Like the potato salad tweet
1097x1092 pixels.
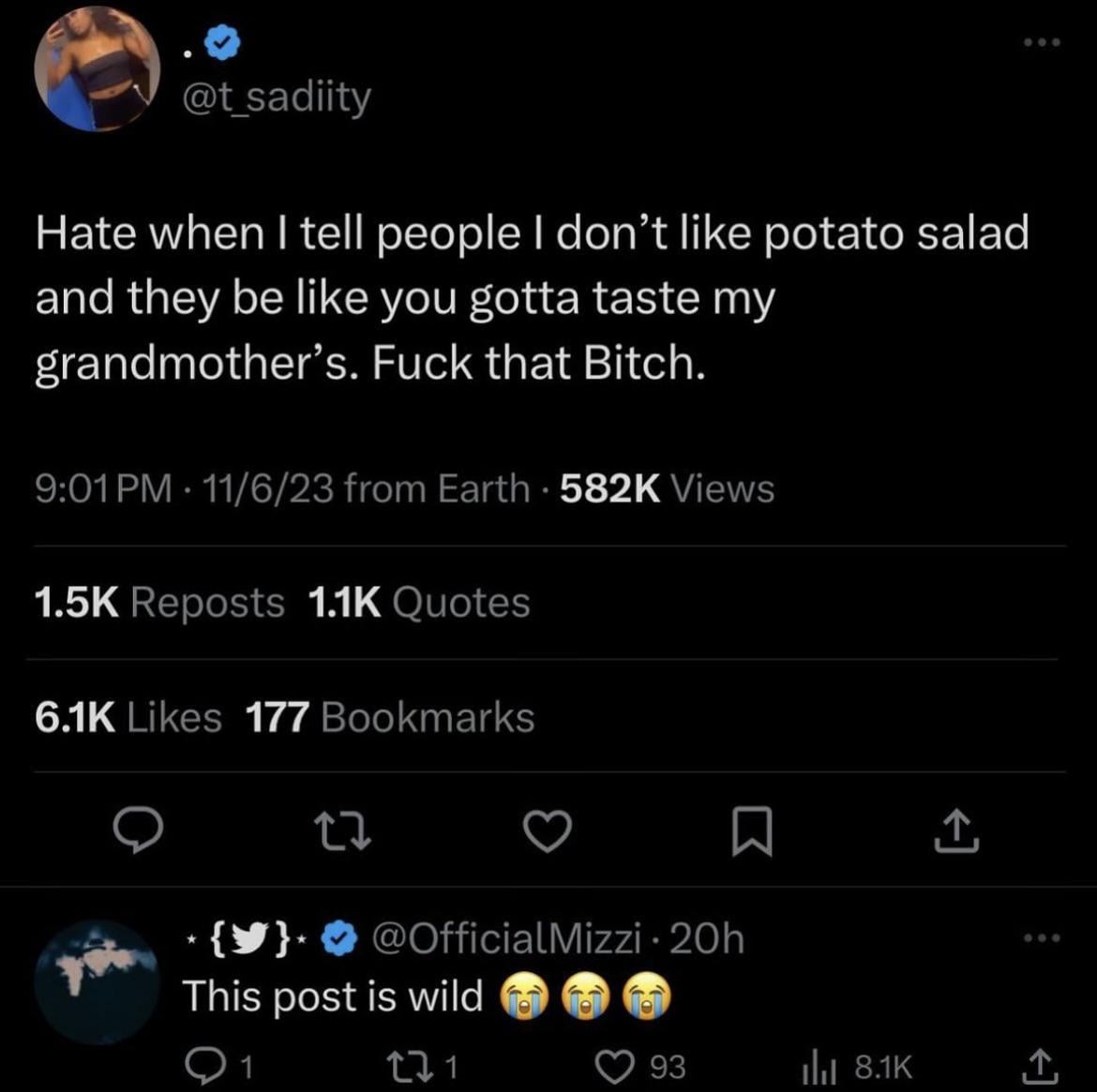click(548, 832)
